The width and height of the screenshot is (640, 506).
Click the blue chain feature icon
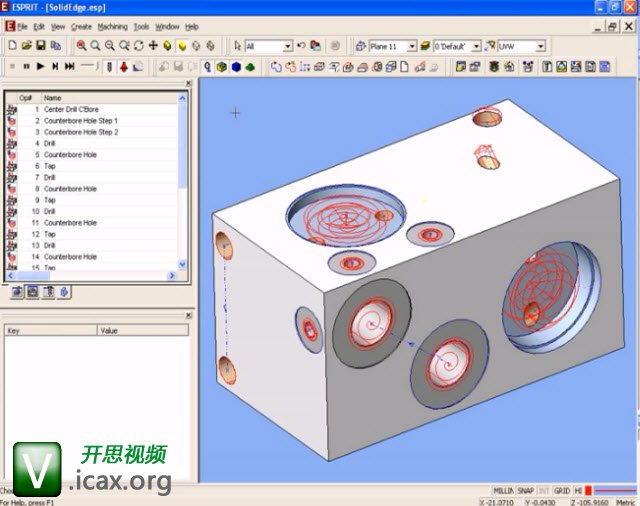[276, 67]
